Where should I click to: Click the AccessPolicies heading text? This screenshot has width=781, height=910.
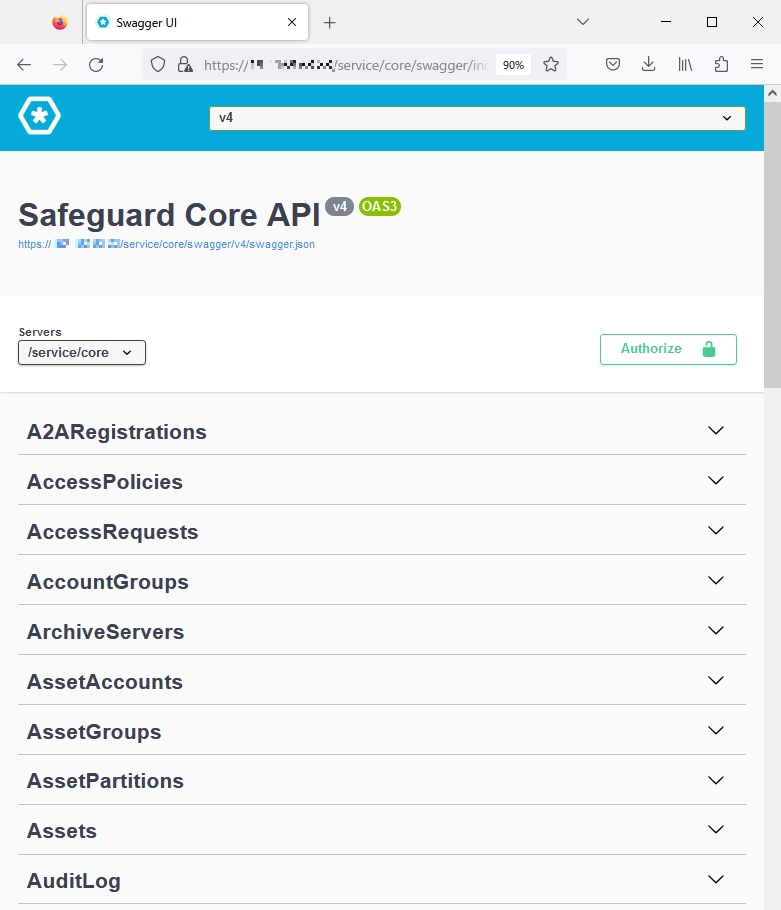pos(105,482)
